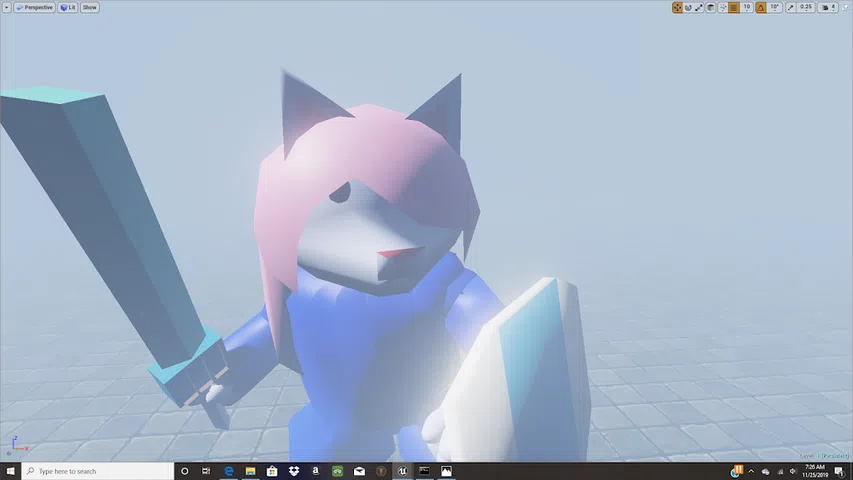Select the translate transform tool
This screenshot has width=853, height=480.
coord(677,8)
